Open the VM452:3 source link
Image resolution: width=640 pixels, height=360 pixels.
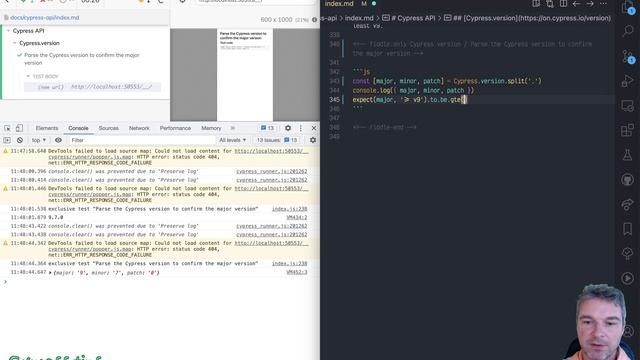297,272
